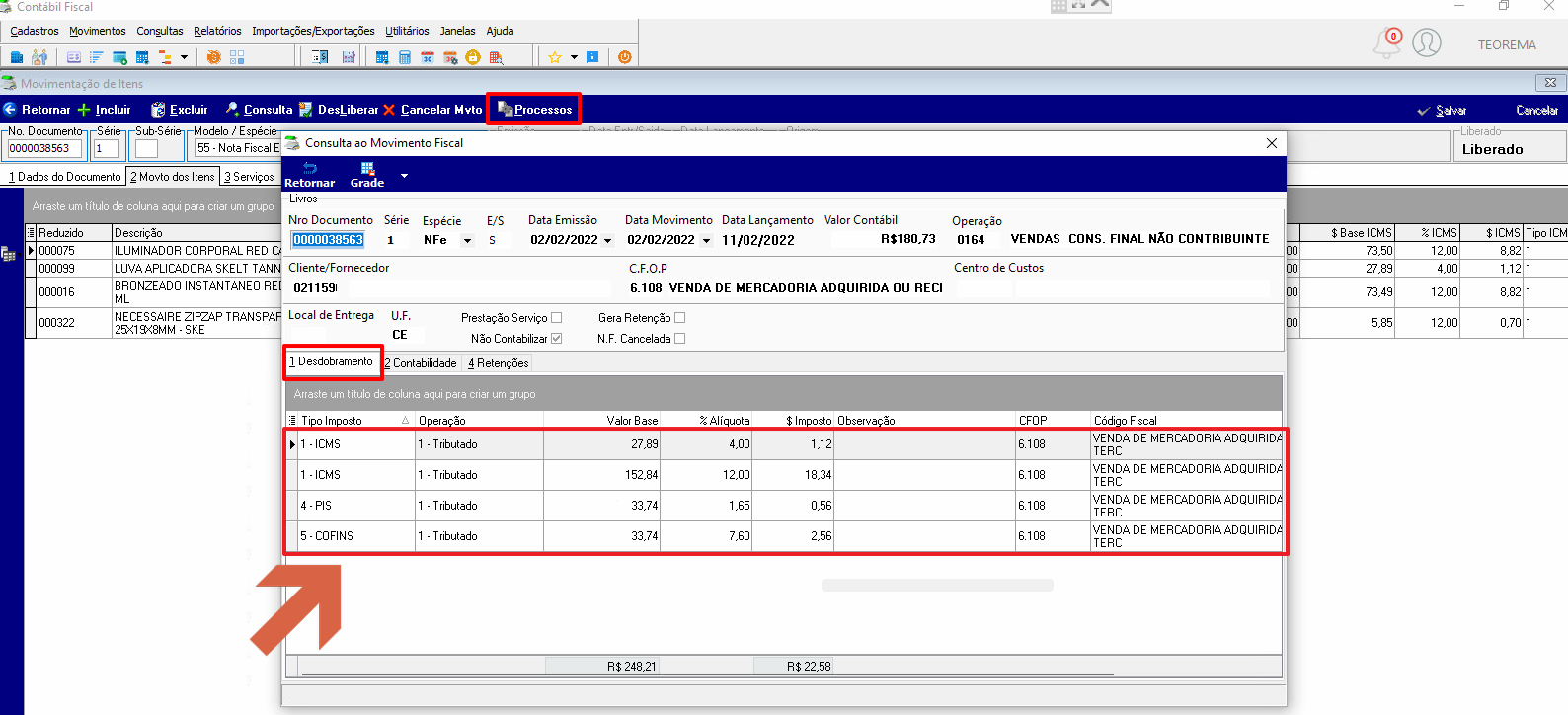Switch to the 3 Serviços tab

coord(249,177)
